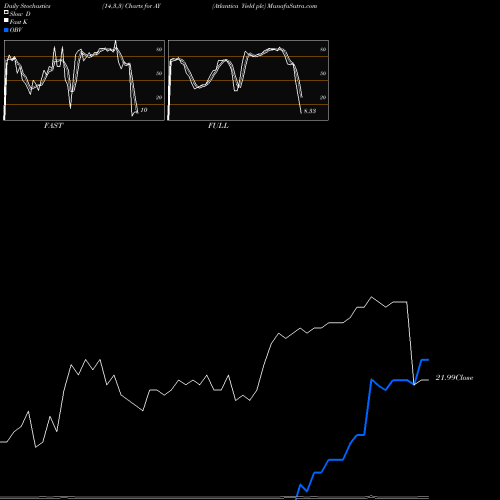Click the MunafaSutra.com label
500x500 pixels.
click(x=292, y=6)
